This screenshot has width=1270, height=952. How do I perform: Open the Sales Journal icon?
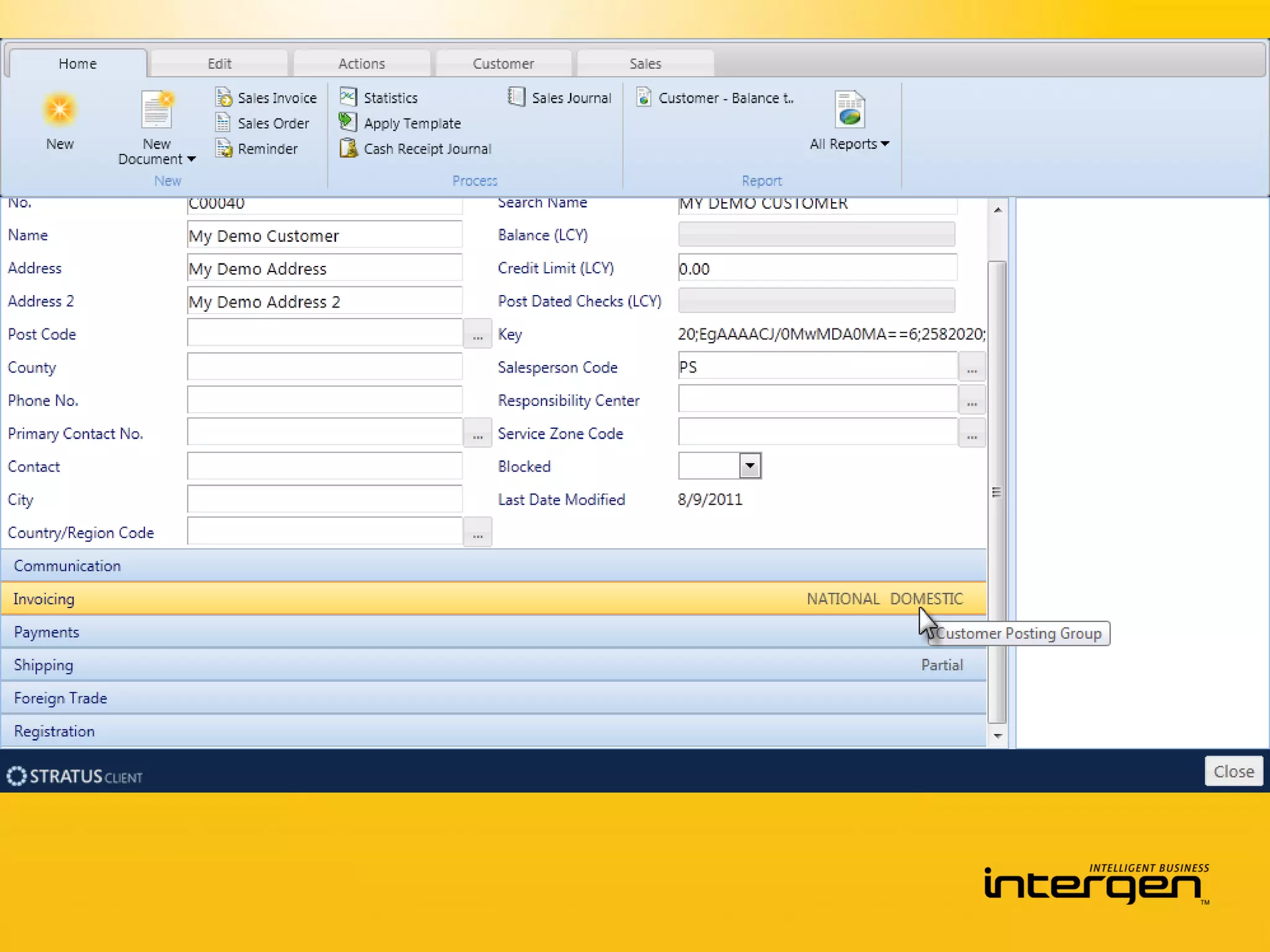point(516,97)
